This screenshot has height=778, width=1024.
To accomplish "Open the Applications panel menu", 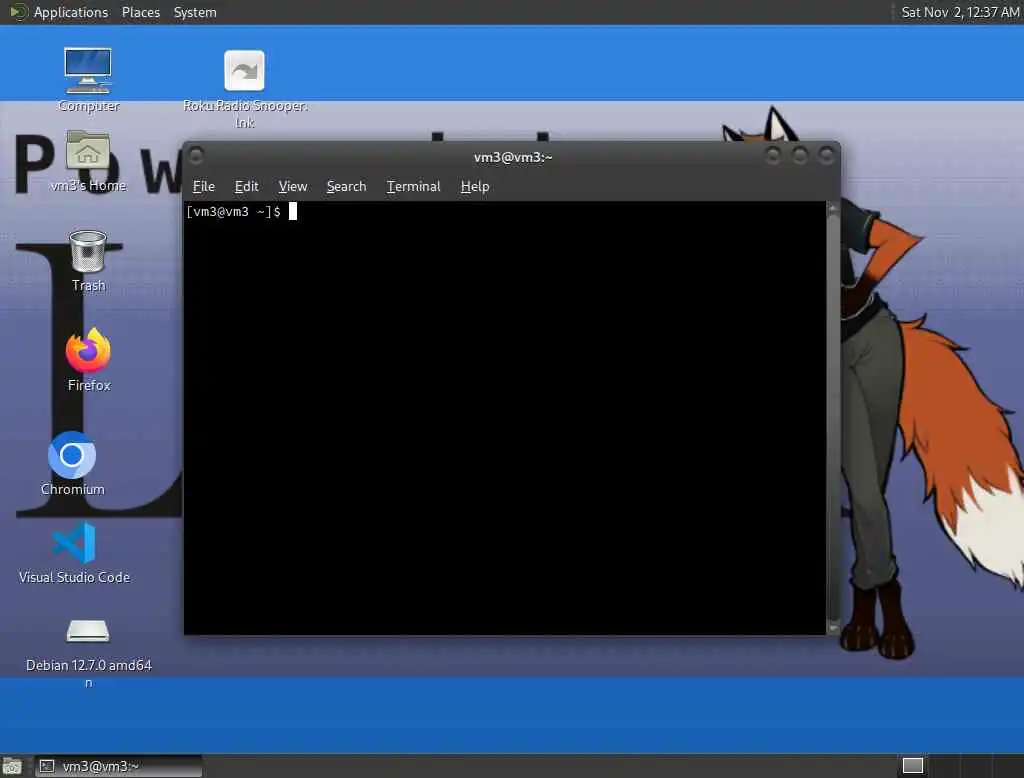I will [x=71, y=12].
